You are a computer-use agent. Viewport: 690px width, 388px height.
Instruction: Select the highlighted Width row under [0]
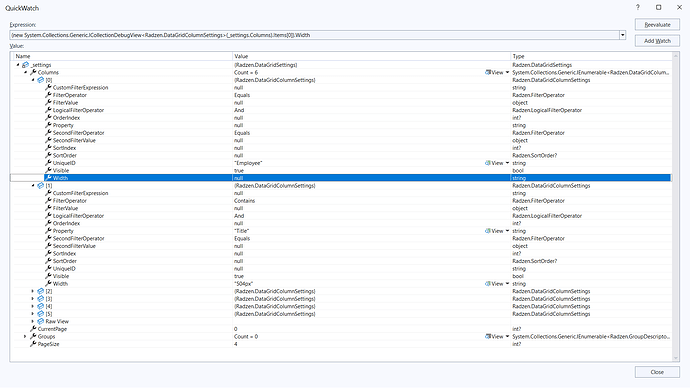pos(341,178)
